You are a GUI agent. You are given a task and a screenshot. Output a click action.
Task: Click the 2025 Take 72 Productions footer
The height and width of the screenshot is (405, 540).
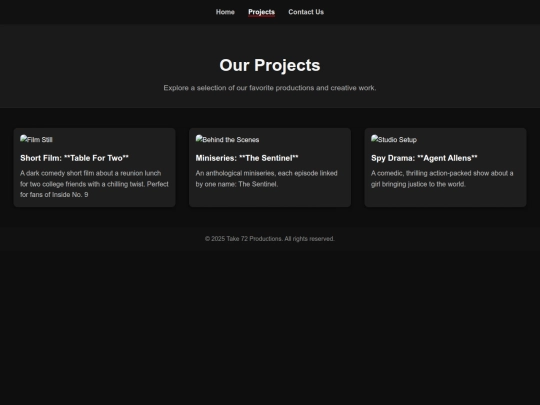270,239
